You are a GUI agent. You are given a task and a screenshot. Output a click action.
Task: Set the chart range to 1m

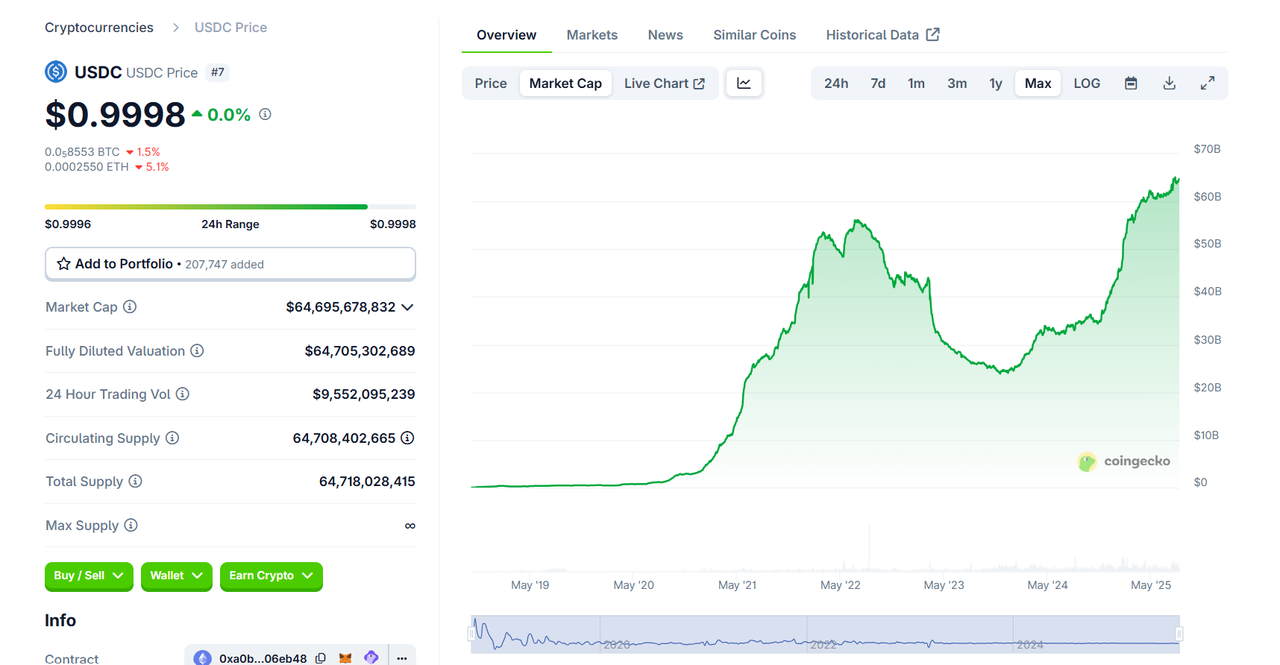point(916,83)
